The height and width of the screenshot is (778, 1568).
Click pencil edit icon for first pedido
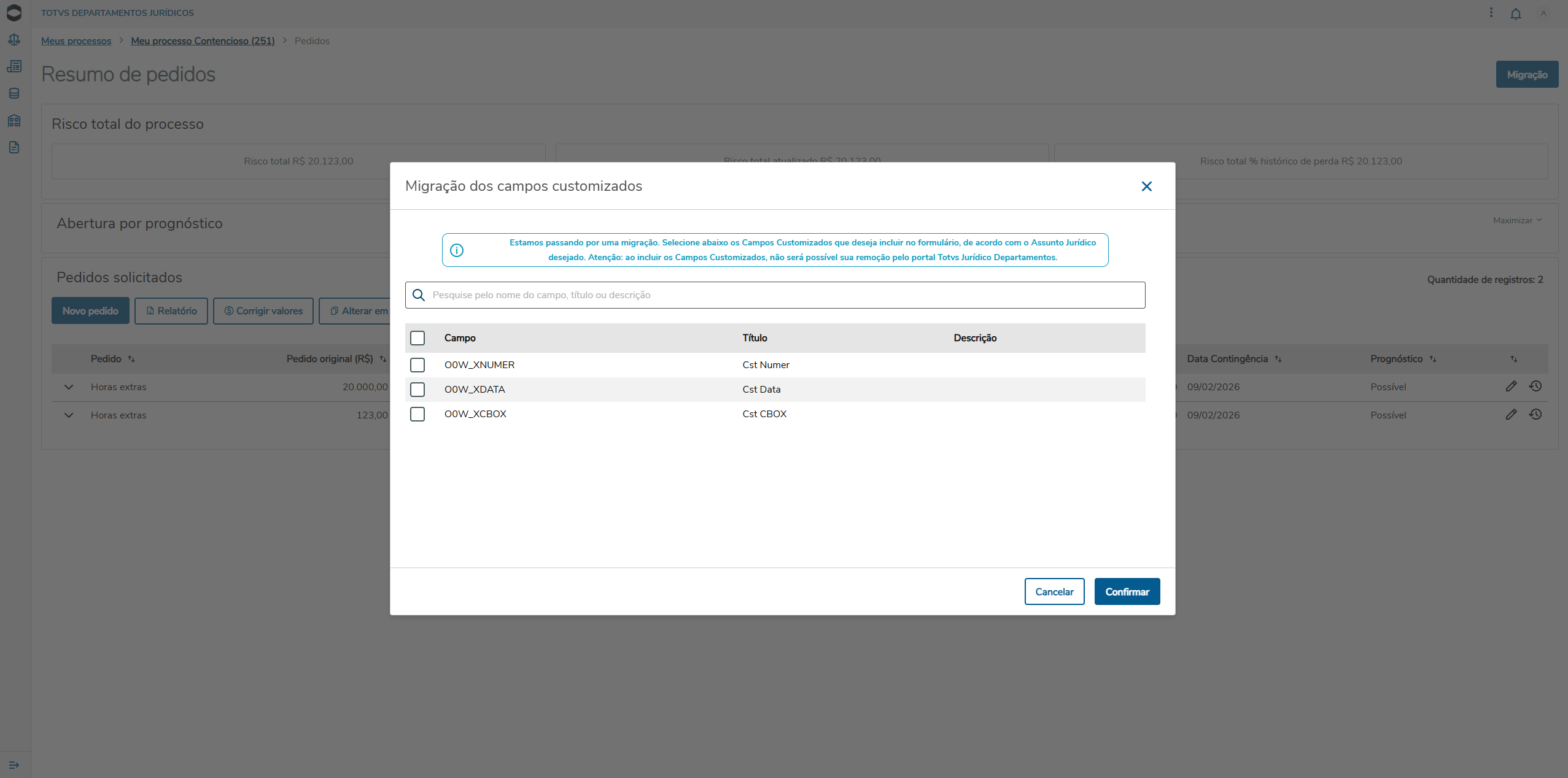tap(1511, 387)
